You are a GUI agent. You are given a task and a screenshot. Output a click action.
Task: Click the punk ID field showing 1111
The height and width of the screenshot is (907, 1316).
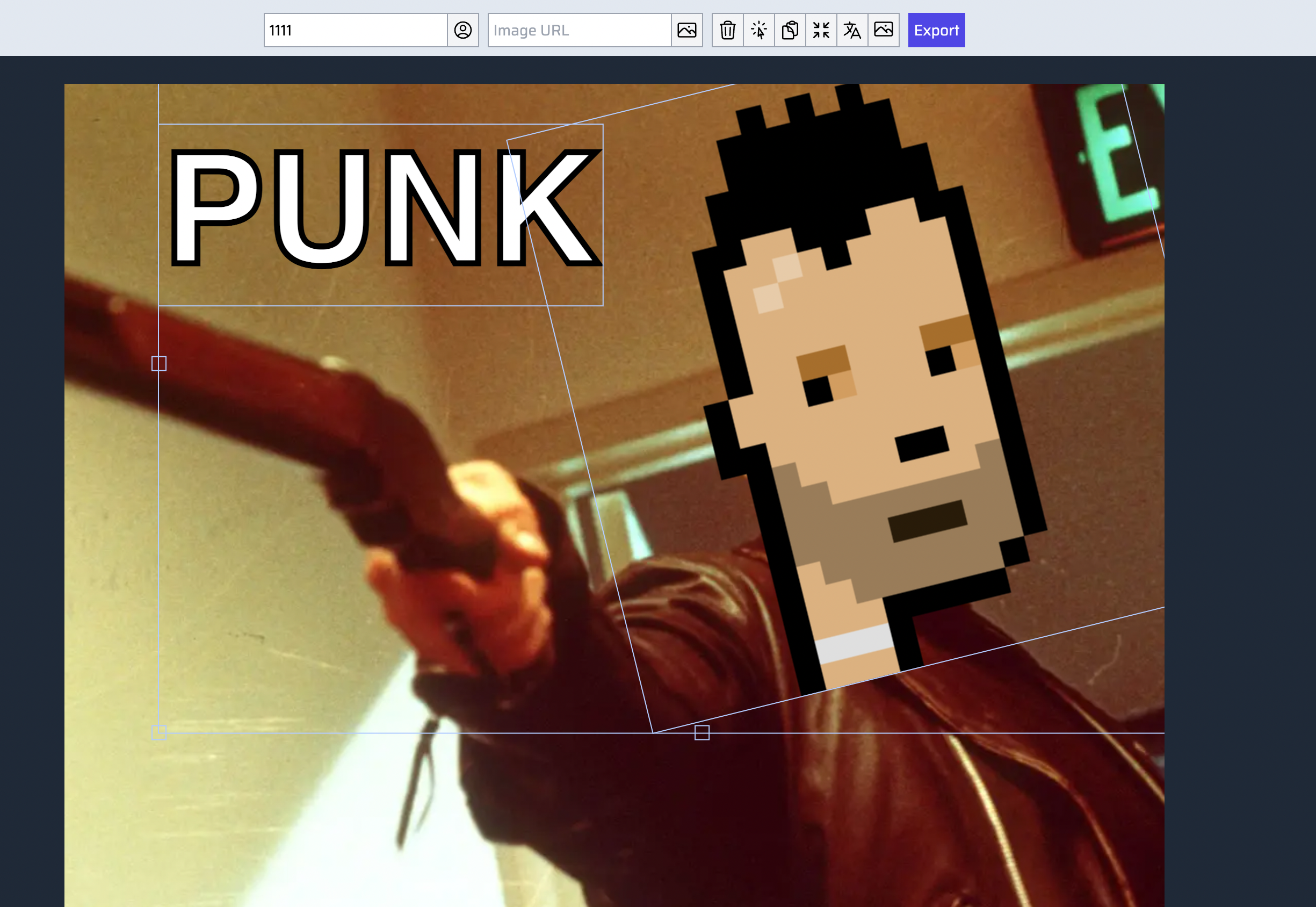click(356, 30)
